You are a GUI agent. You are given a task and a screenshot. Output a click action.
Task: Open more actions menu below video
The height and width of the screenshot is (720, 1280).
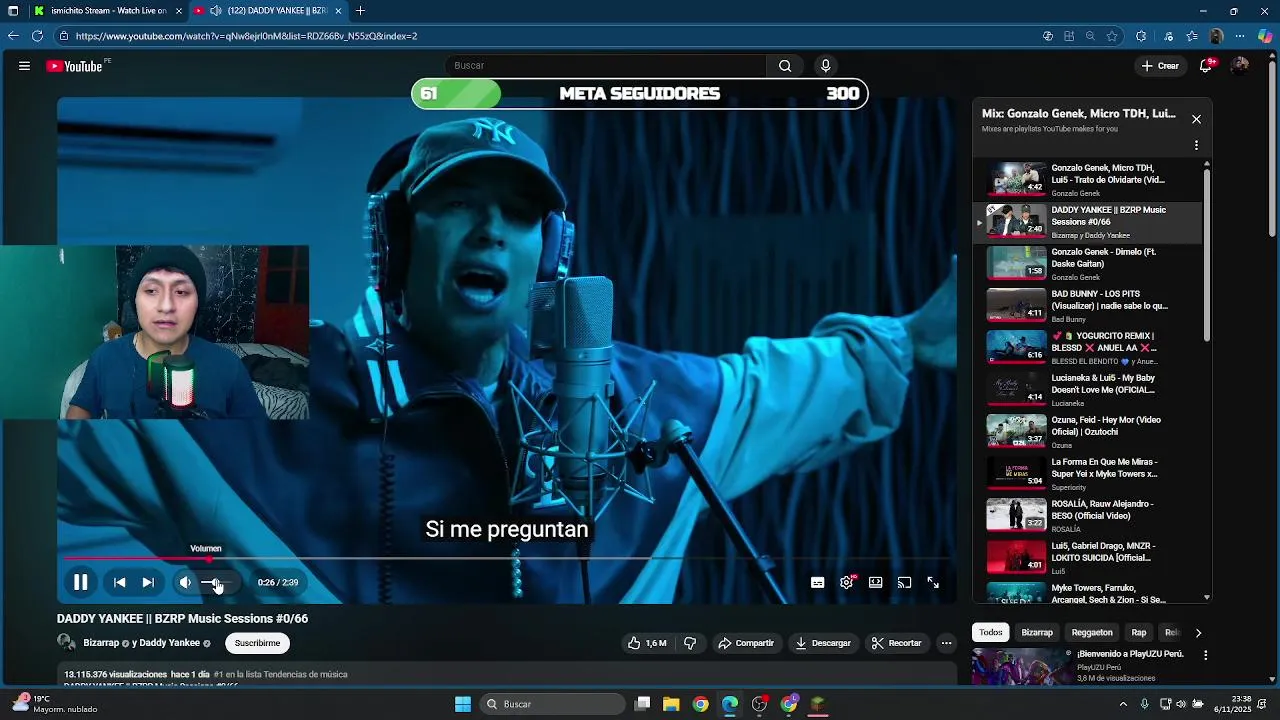pos(946,643)
